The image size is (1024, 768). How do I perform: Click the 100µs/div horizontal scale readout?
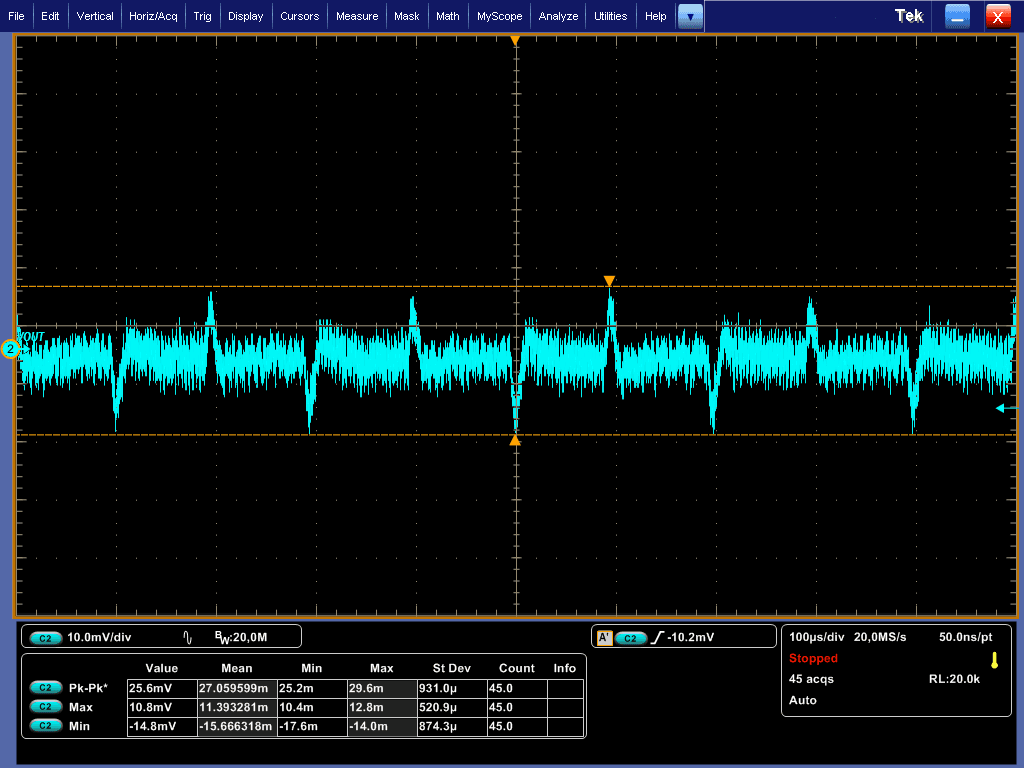click(817, 637)
